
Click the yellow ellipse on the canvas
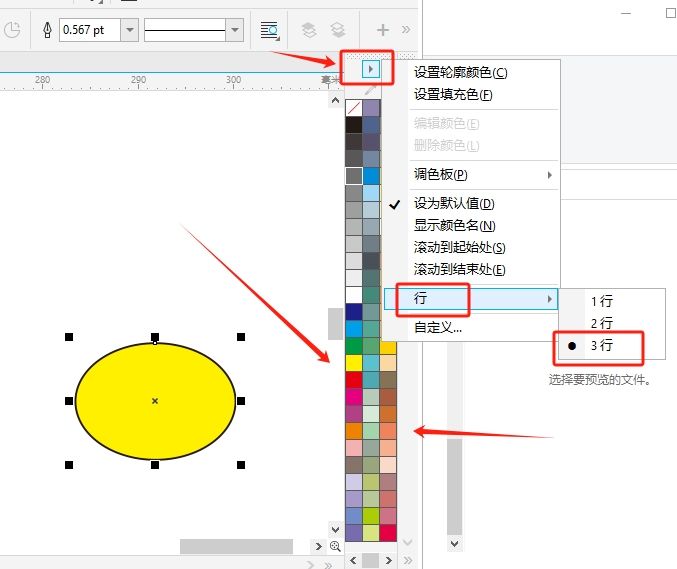[155, 401]
